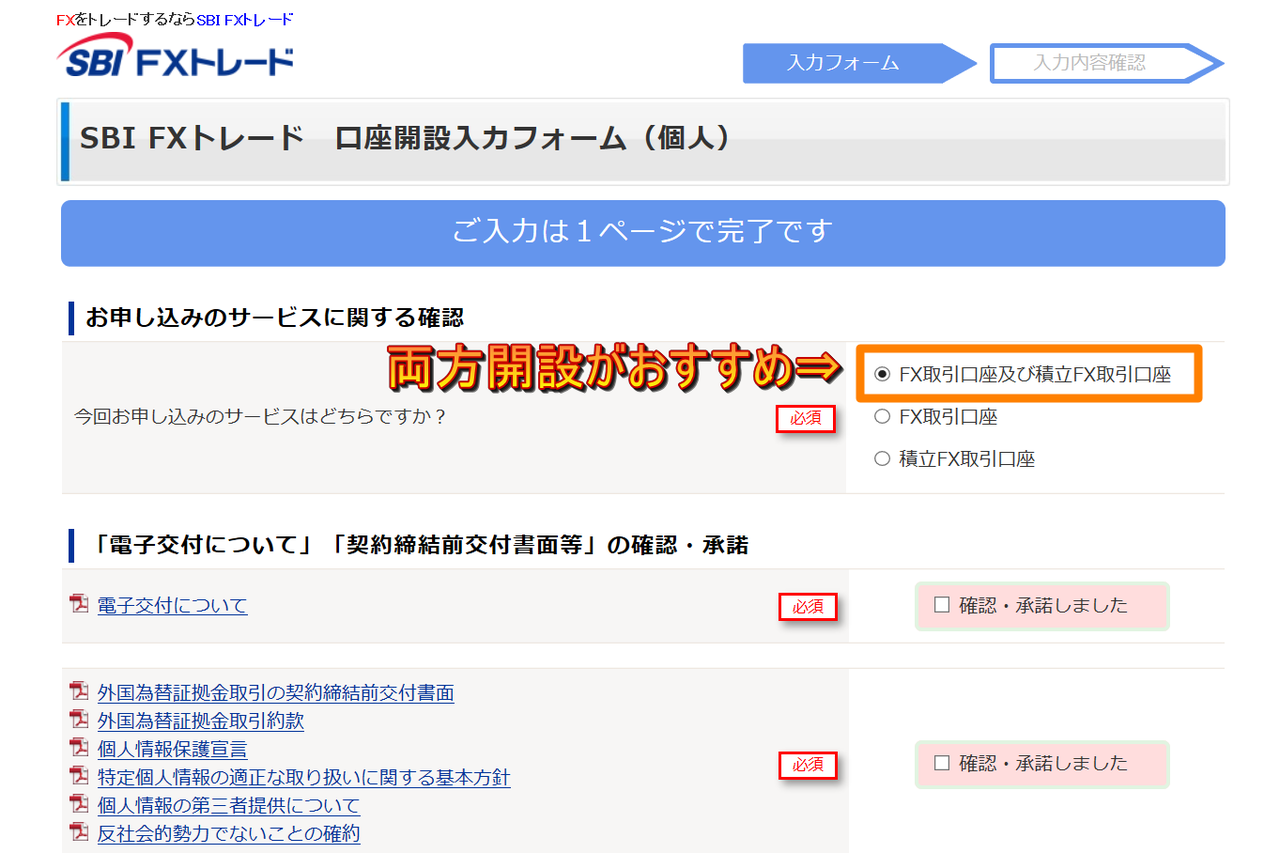
Task: Click PDF icon beside 個人情報の第三者提供について
Action: point(79,804)
